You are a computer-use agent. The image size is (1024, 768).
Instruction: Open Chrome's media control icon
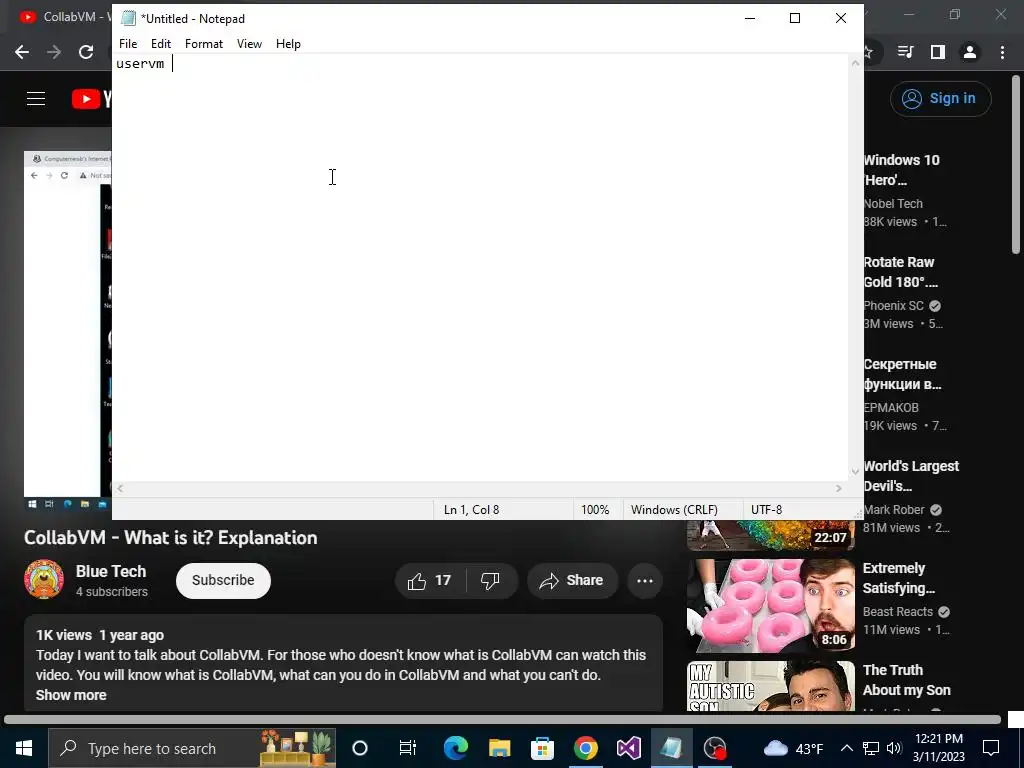[x=906, y=52]
